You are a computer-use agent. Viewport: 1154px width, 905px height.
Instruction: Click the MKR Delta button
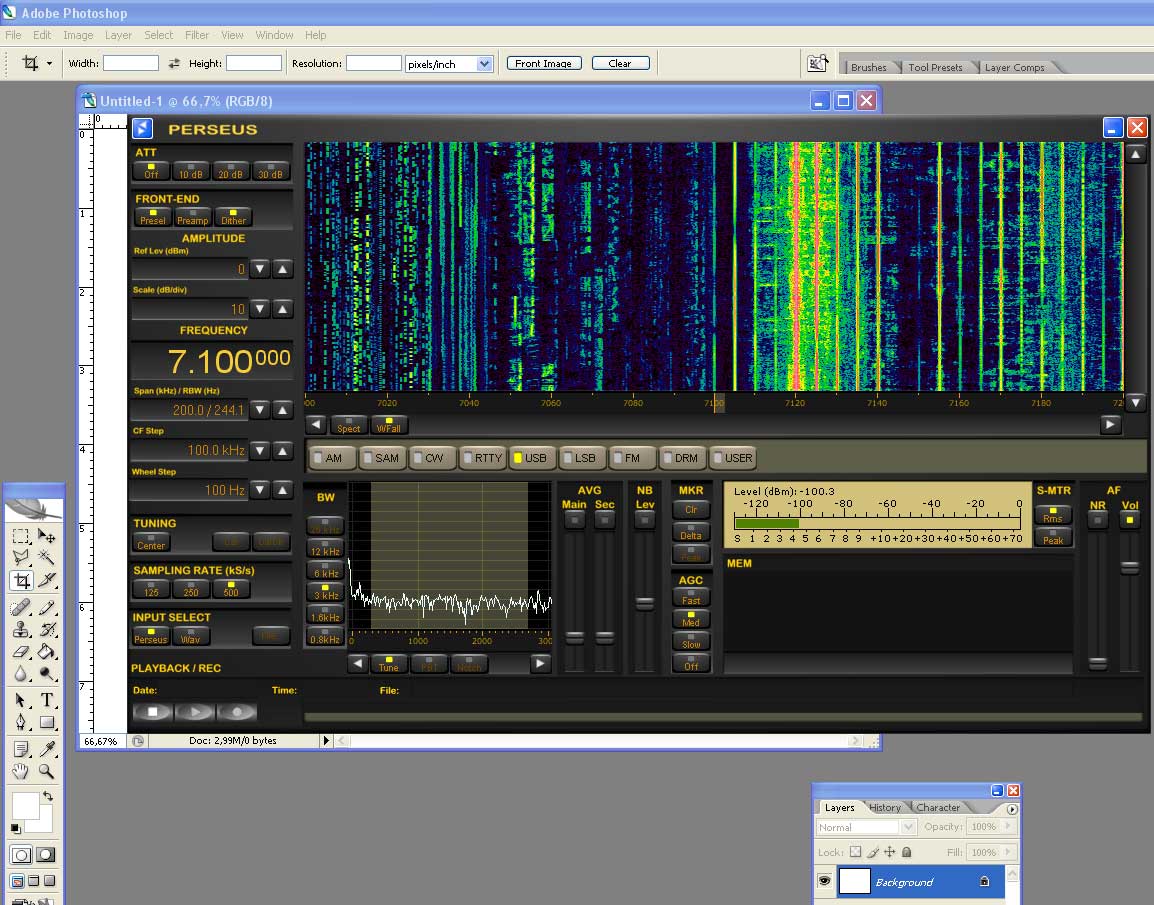[x=691, y=532]
